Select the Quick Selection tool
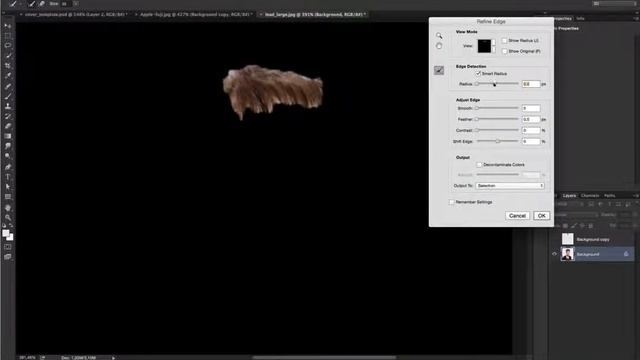This screenshot has height=360, width=640. pyautogui.click(x=8, y=56)
